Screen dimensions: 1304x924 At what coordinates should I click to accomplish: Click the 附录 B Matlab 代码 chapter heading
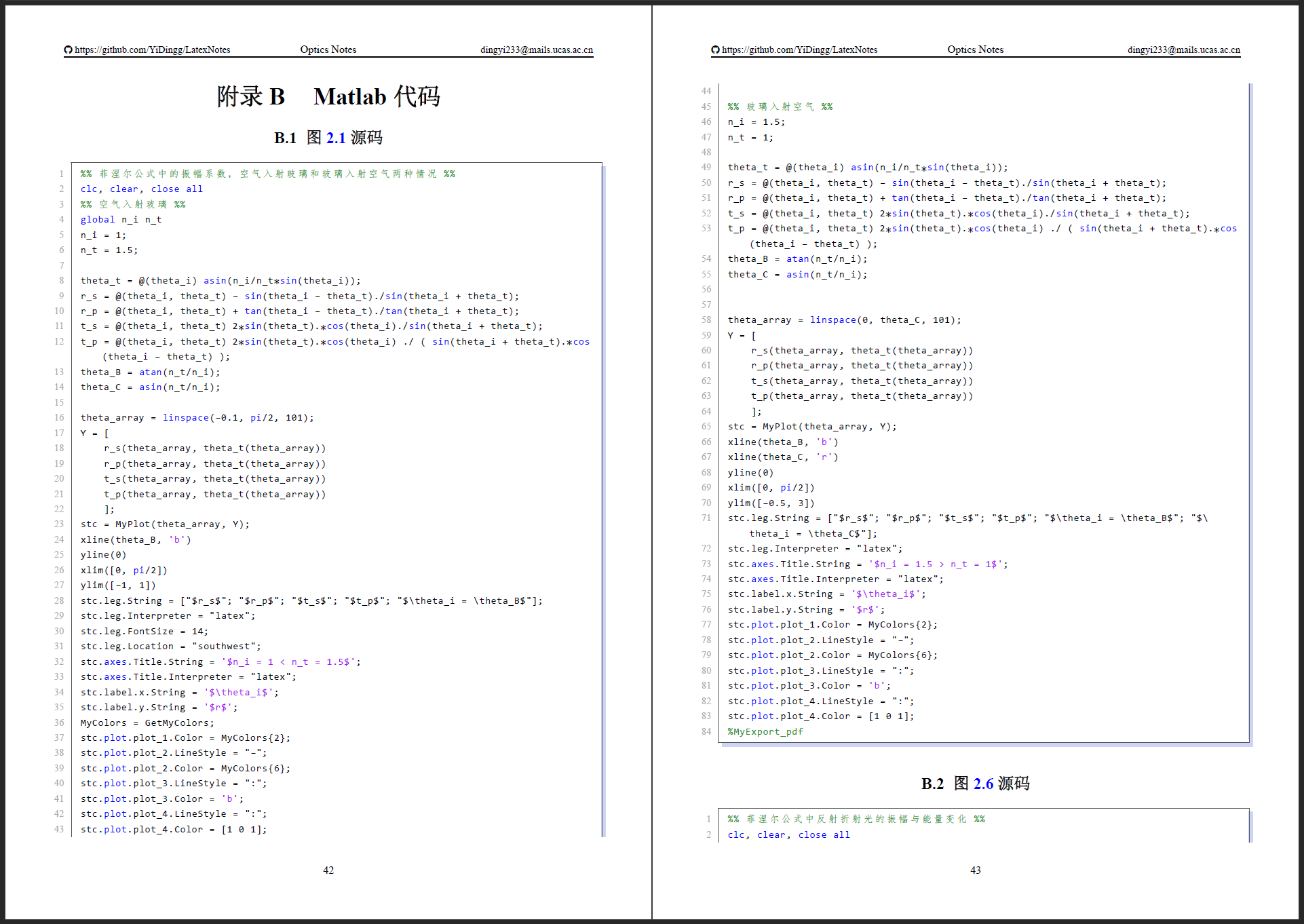point(328,96)
